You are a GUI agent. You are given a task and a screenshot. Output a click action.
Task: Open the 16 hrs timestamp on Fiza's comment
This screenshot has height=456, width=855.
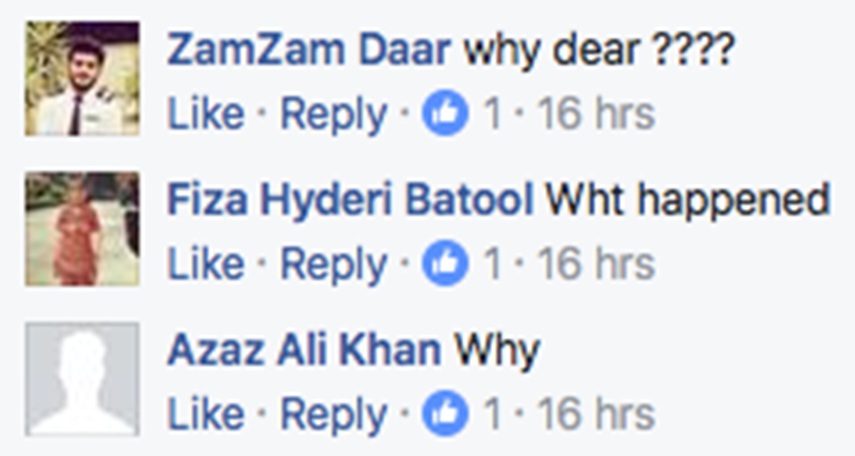[596, 264]
